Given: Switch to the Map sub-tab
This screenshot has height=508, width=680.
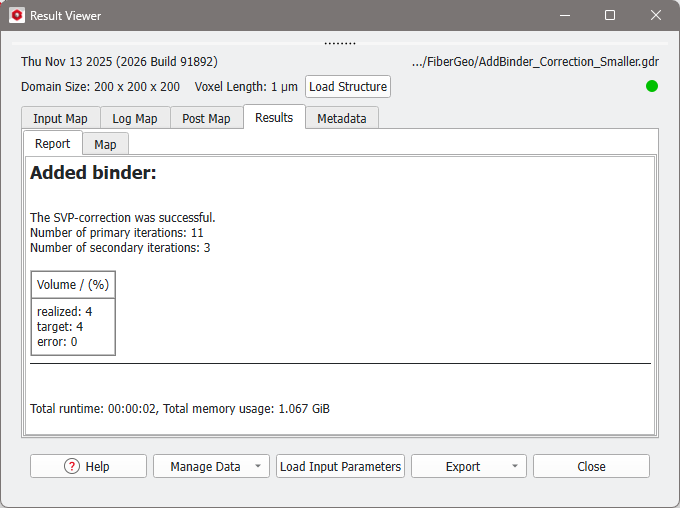Looking at the screenshot, I should [x=105, y=144].
